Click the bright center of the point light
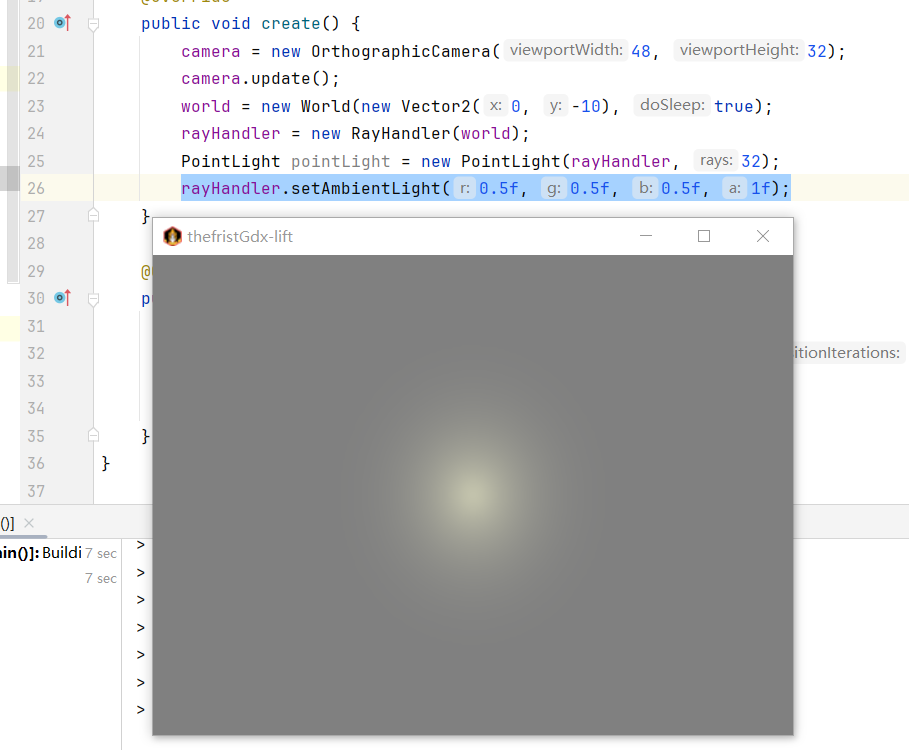 pyautogui.click(x=471, y=493)
